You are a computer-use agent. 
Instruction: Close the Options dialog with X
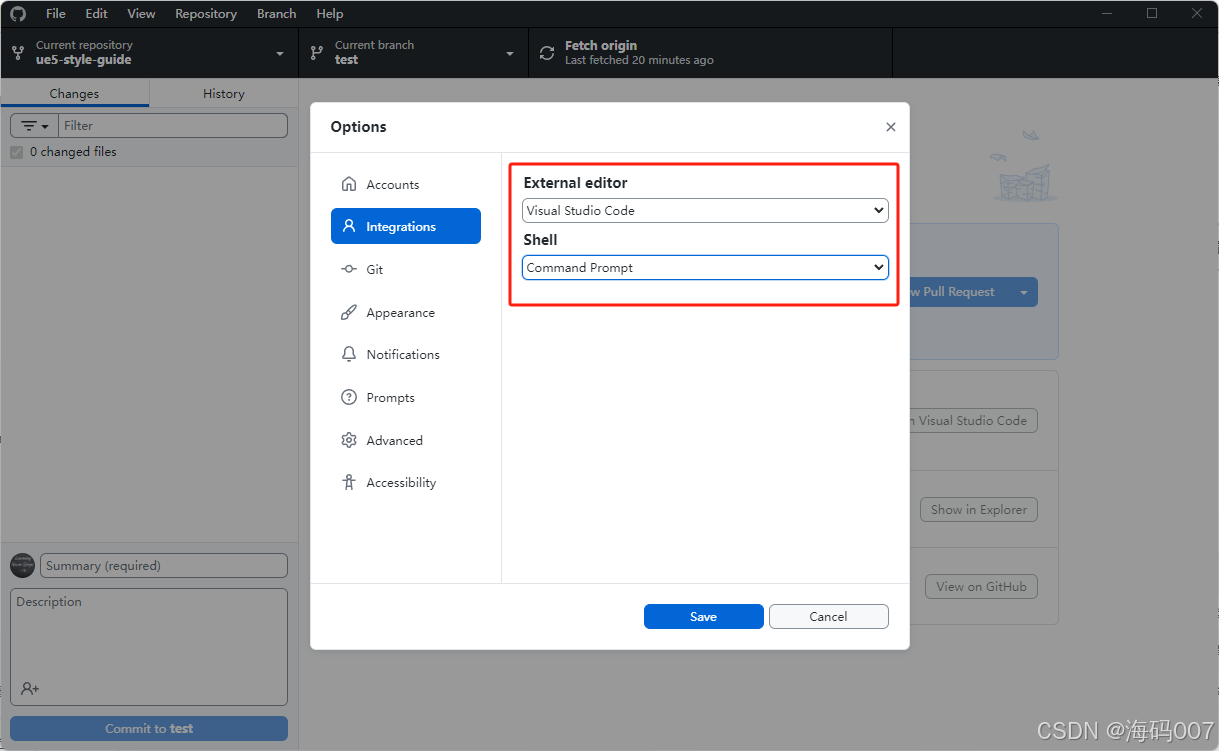click(x=891, y=127)
